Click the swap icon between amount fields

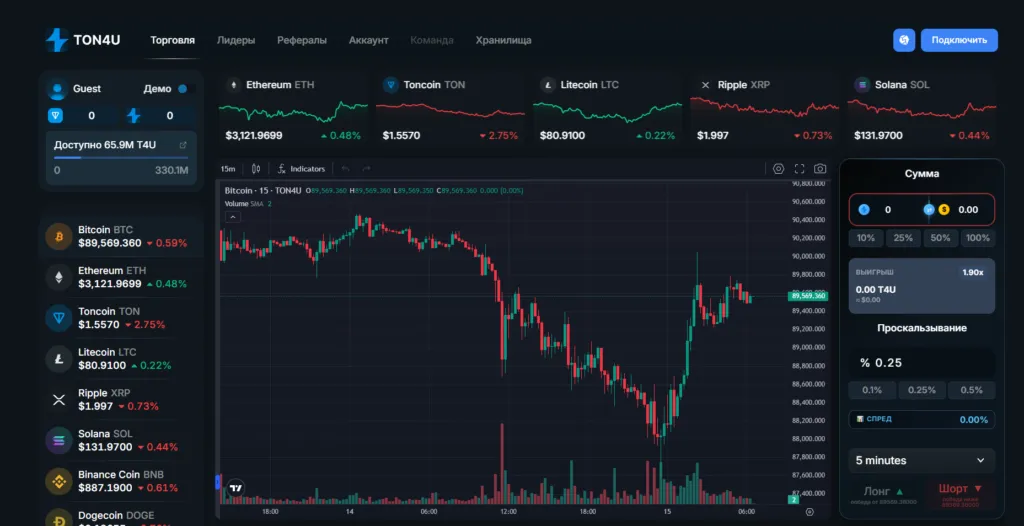point(929,210)
